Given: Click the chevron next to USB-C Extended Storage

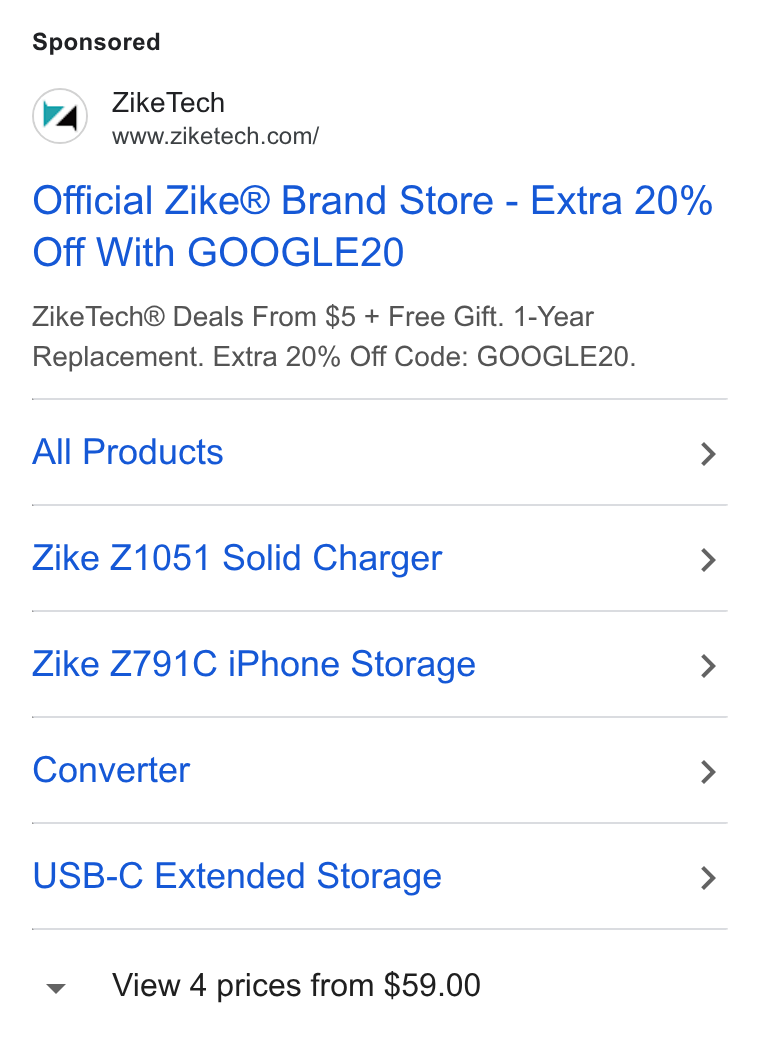Looking at the screenshot, I should (x=708, y=878).
